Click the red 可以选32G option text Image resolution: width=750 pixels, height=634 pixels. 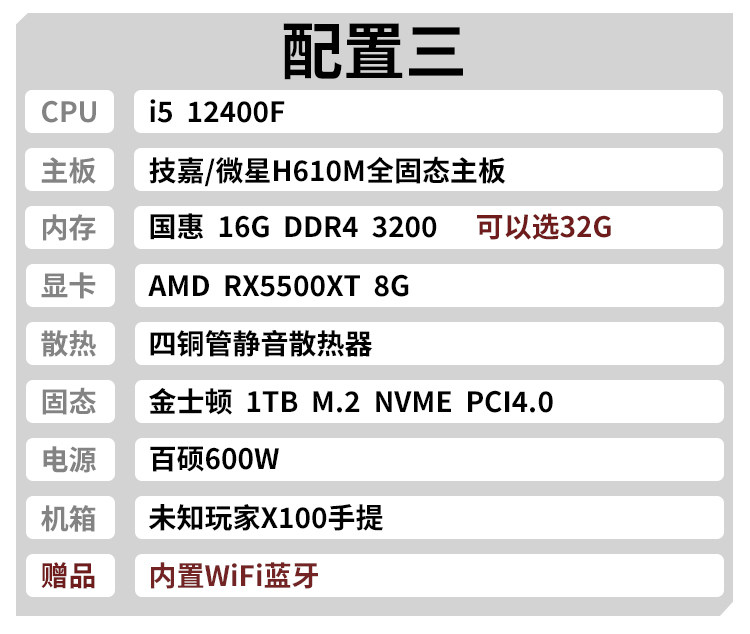coord(543,228)
